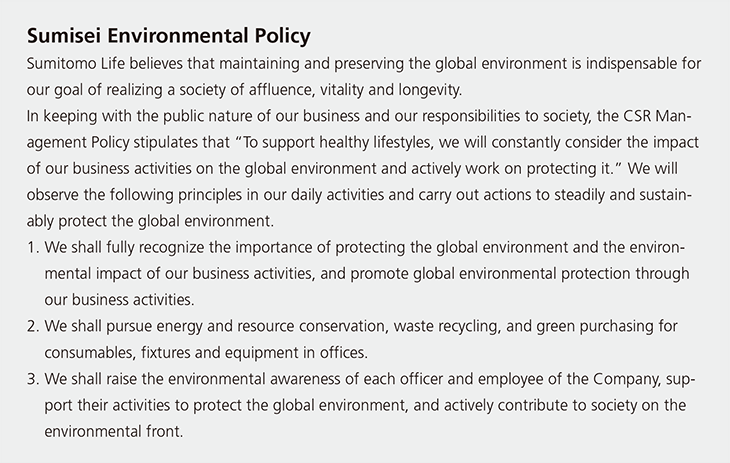Click 'We shall fully recognize' text
The height and width of the screenshot is (463, 730).
(124, 247)
